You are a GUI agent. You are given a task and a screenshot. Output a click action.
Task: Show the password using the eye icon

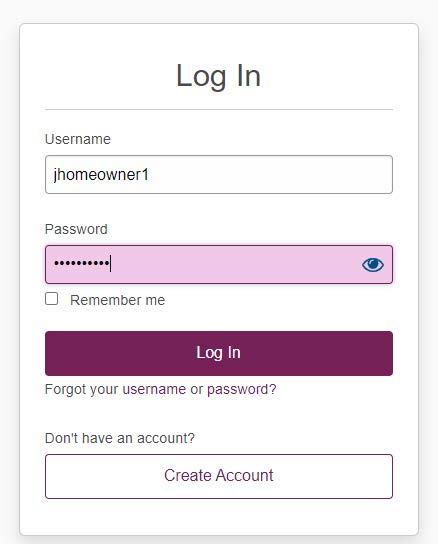tap(373, 265)
